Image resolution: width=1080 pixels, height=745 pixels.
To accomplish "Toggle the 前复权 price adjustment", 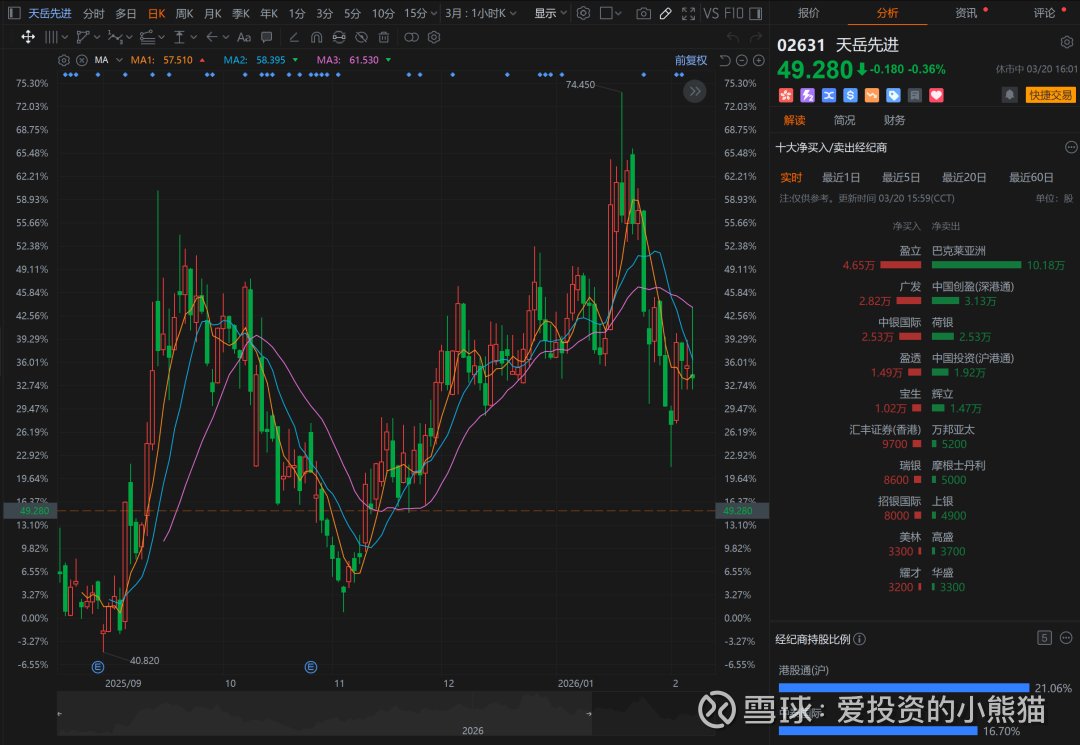I will coord(691,60).
